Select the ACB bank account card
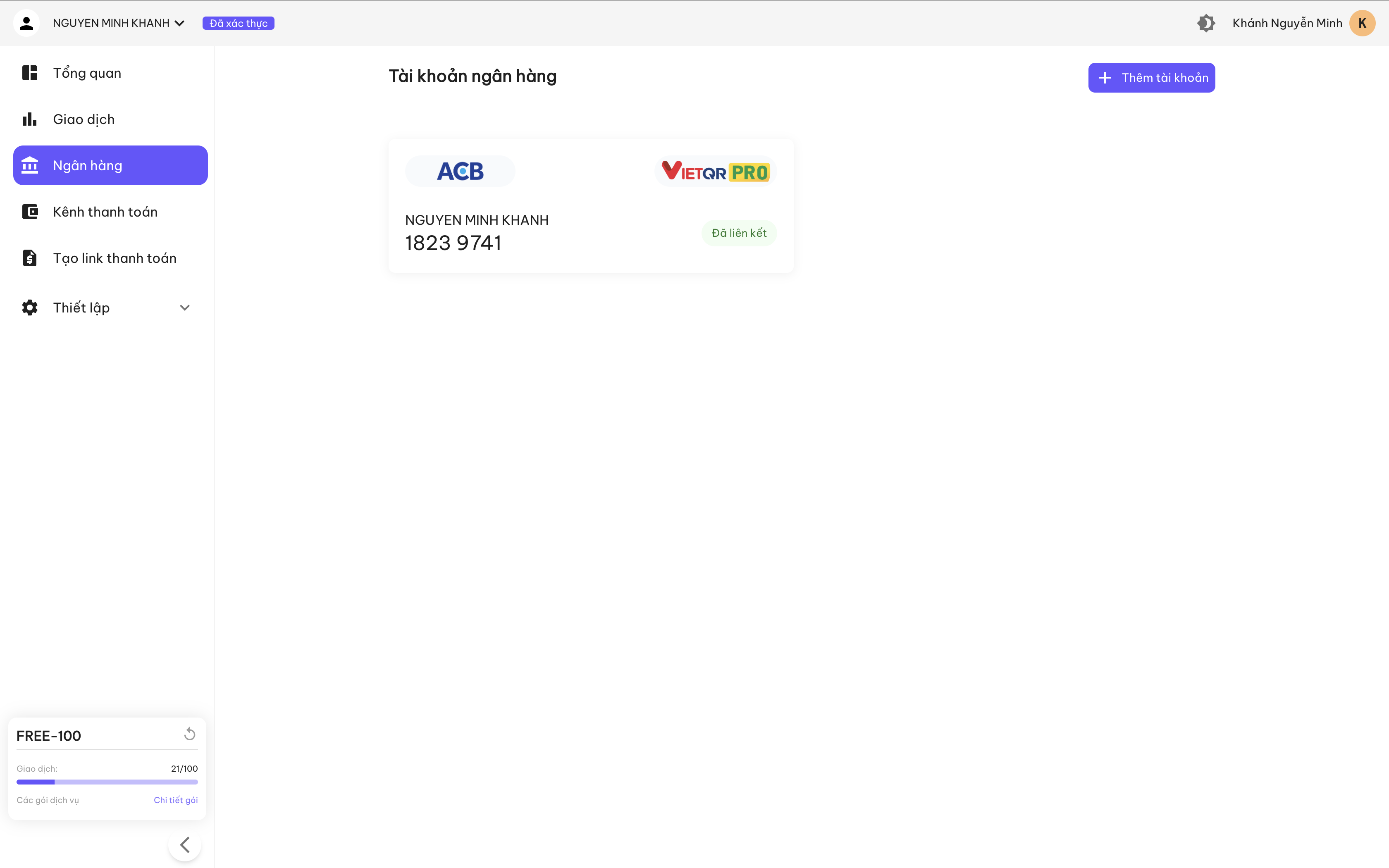Viewport: 1389px width, 868px height. (591, 205)
